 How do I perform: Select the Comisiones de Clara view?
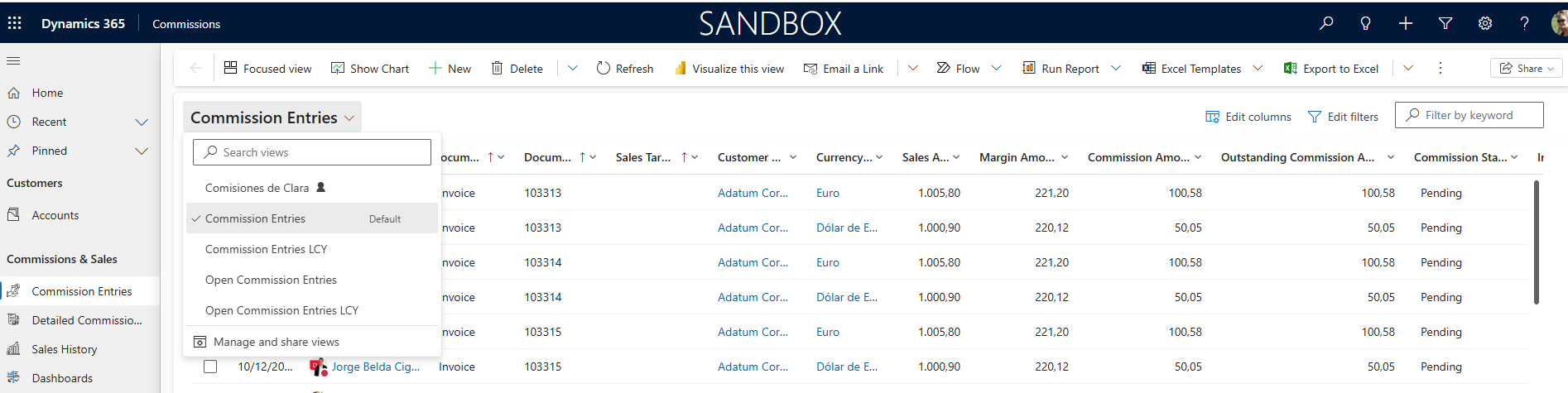click(x=312, y=188)
